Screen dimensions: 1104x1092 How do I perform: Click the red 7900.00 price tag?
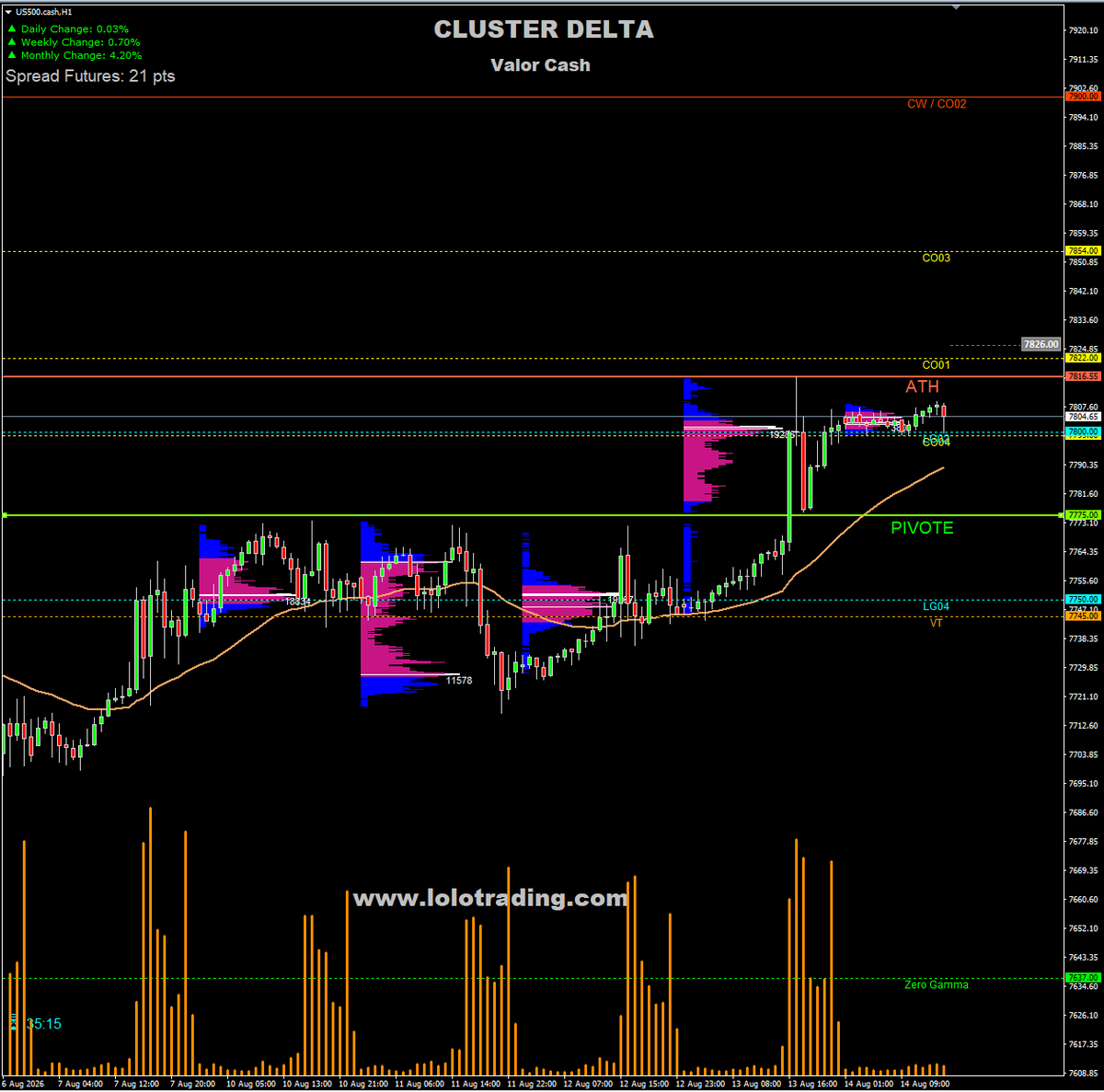coord(1083,96)
